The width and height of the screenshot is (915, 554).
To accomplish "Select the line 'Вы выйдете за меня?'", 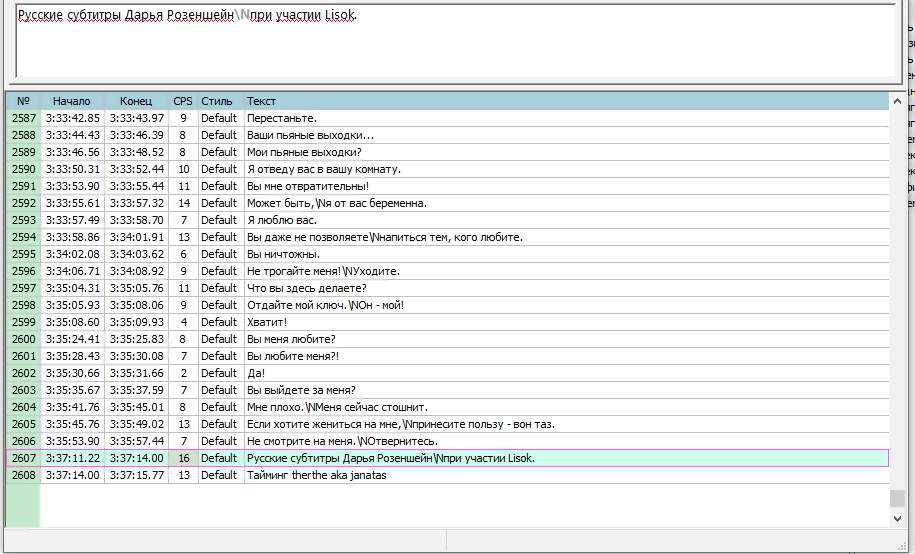I will (x=301, y=390).
